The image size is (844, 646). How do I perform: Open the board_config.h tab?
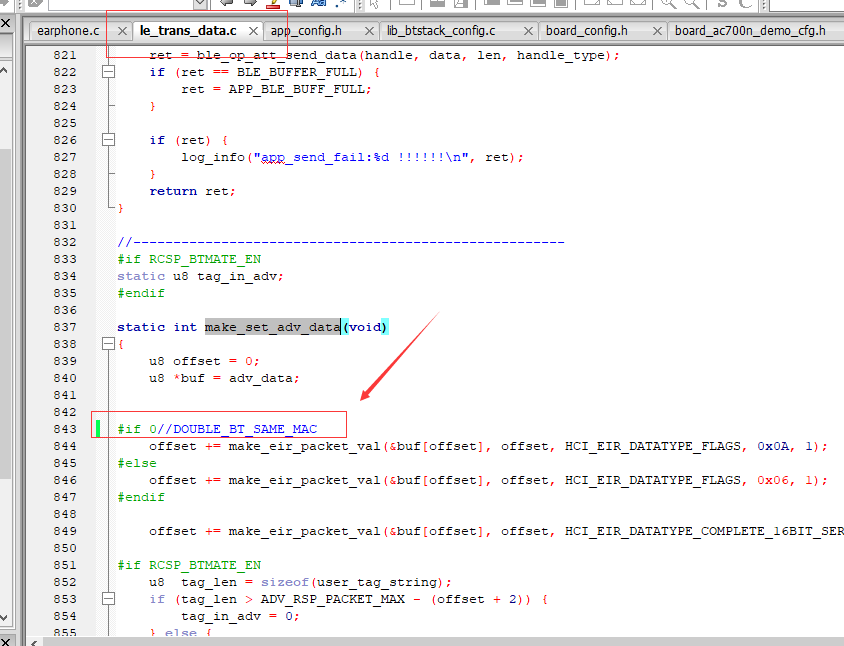tap(587, 31)
